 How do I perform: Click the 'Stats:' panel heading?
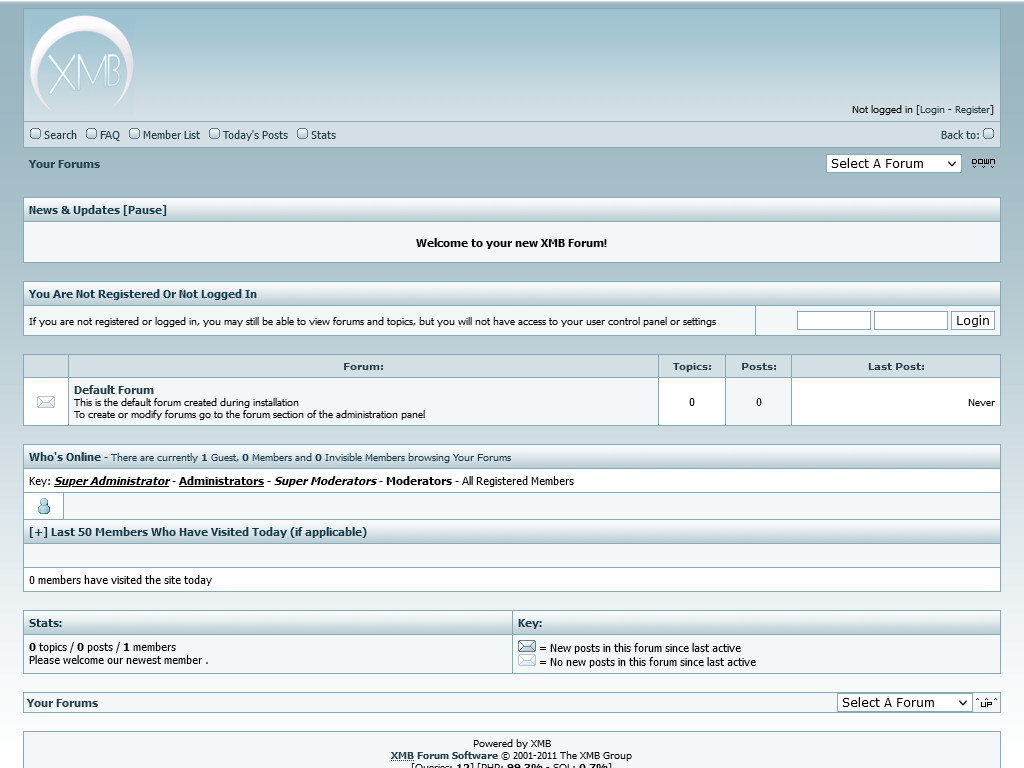tap(46, 623)
